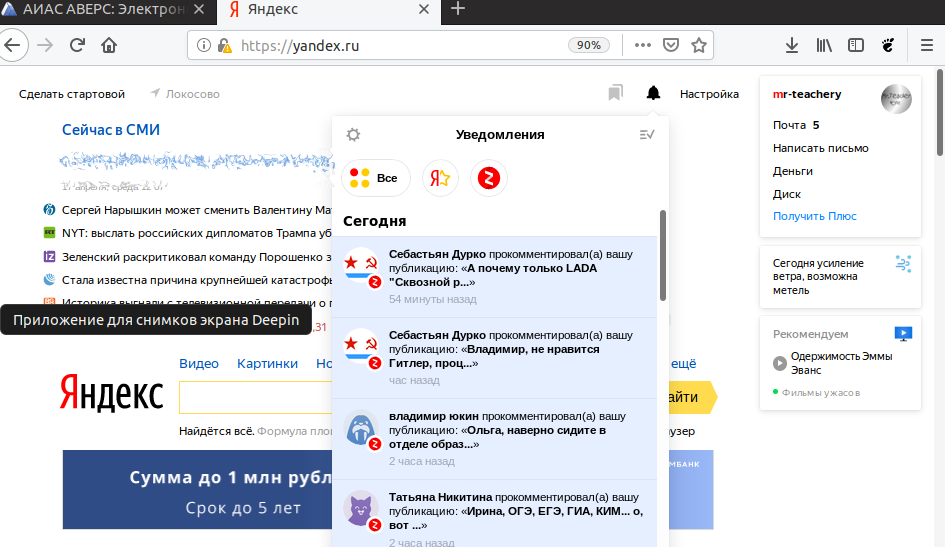The height and width of the screenshot is (547, 945).
Task: Reload the Yandex page
Action: point(77,45)
